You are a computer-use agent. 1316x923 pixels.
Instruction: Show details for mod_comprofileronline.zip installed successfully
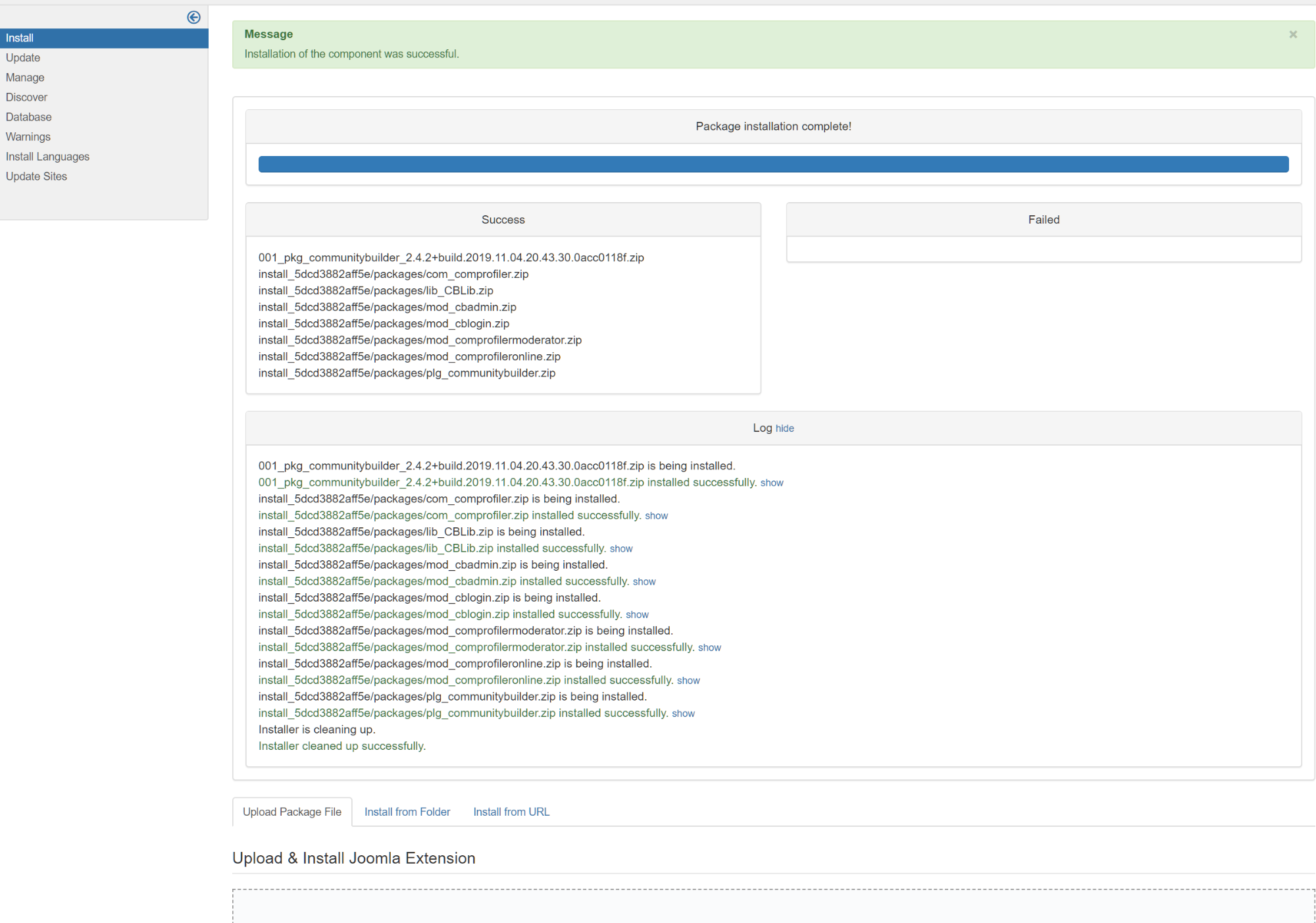[x=688, y=681]
